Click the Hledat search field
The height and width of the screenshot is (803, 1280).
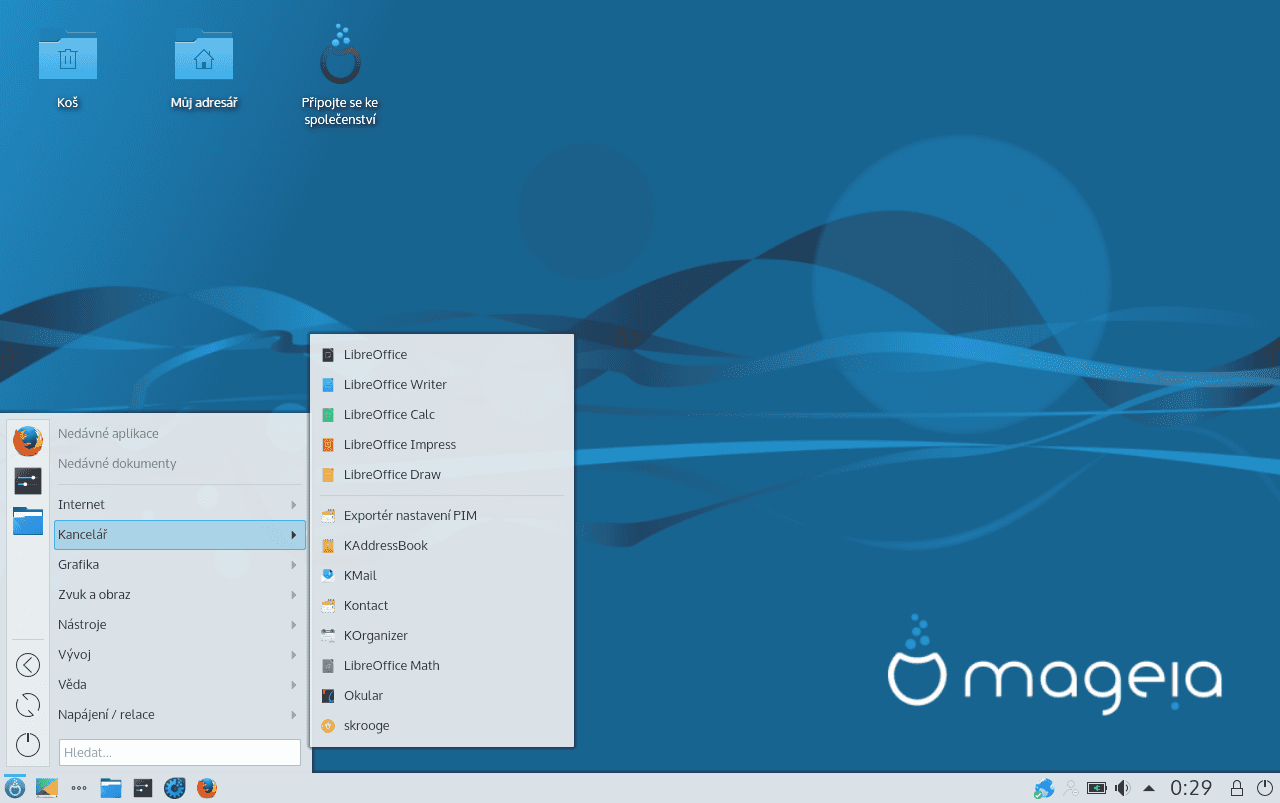[180, 752]
